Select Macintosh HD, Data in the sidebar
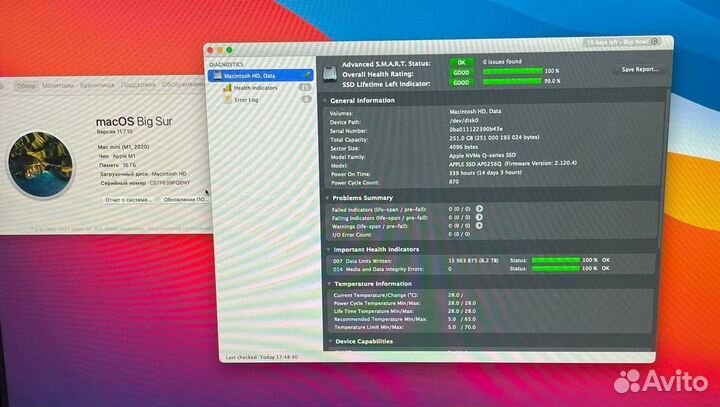This screenshot has width=720, height=407. click(260, 75)
